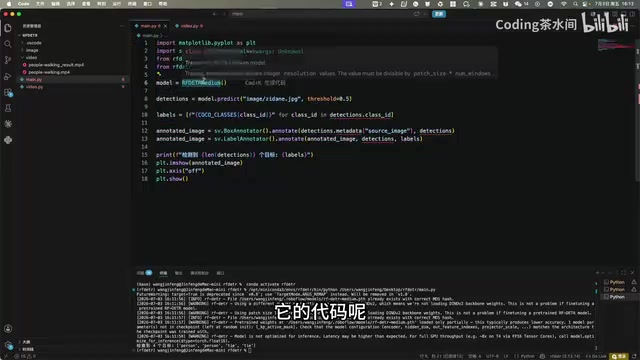Open the Output panel tab
The width and height of the screenshot is (640, 360).
click(x=178, y=273)
